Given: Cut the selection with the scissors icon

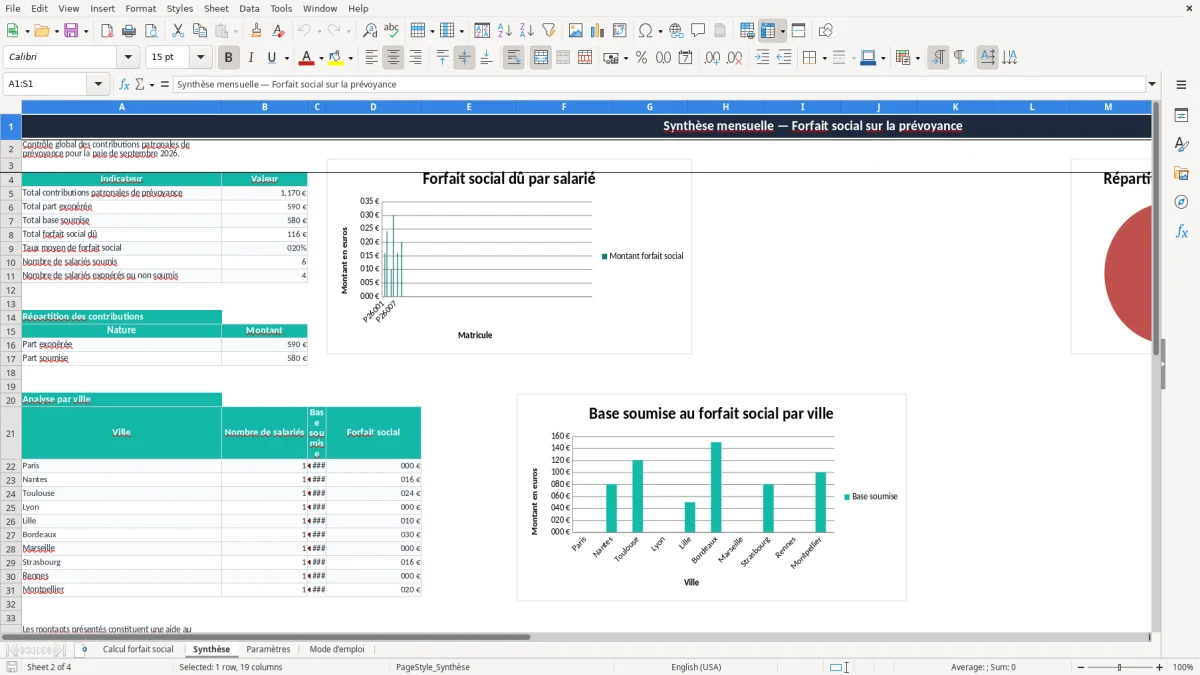Looking at the screenshot, I should 177,31.
